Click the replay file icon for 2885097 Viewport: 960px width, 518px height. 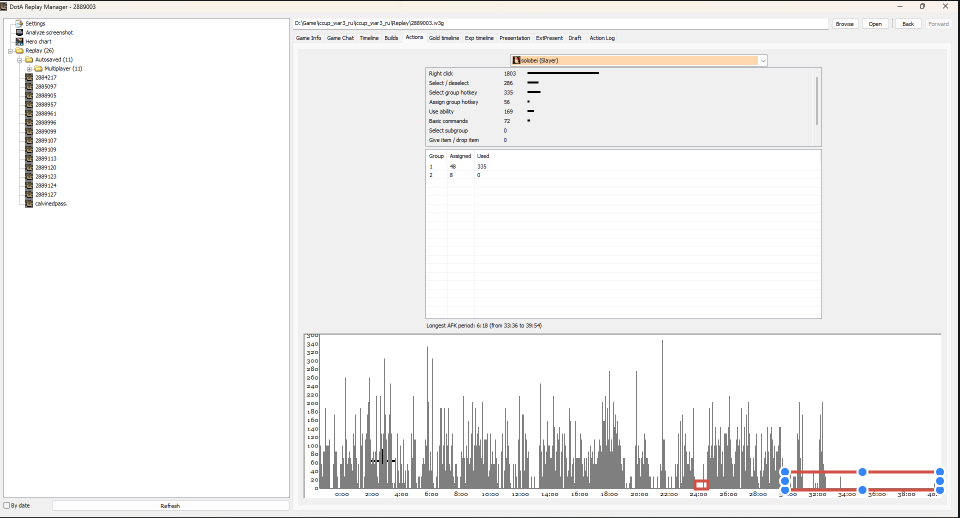[29, 86]
